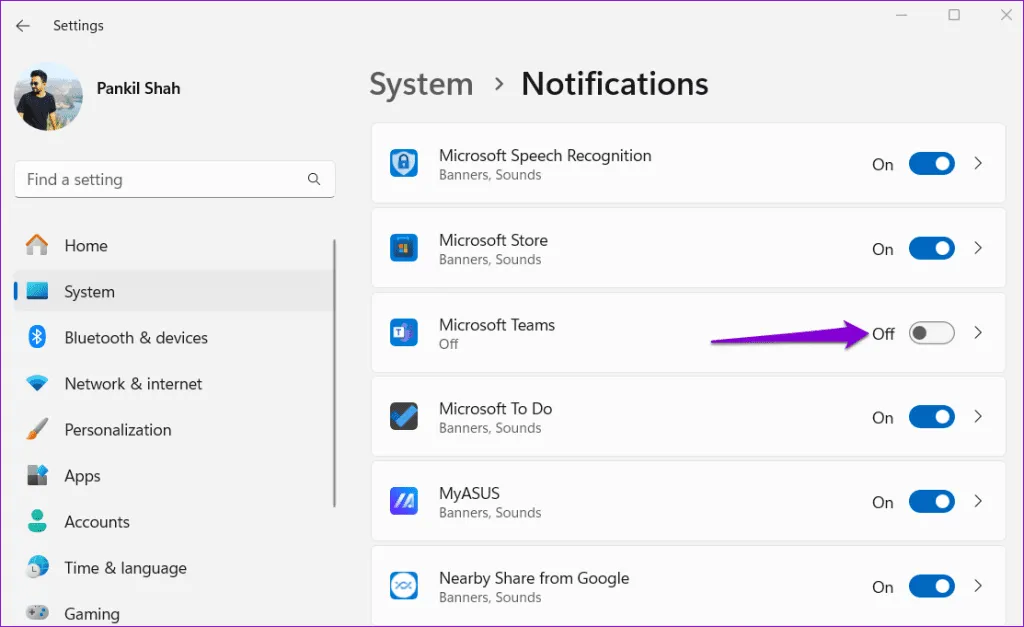Image resolution: width=1024 pixels, height=627 pixels.
Task: Turn off Microsoft Store notifications toggle
Action: click(931, 249)
